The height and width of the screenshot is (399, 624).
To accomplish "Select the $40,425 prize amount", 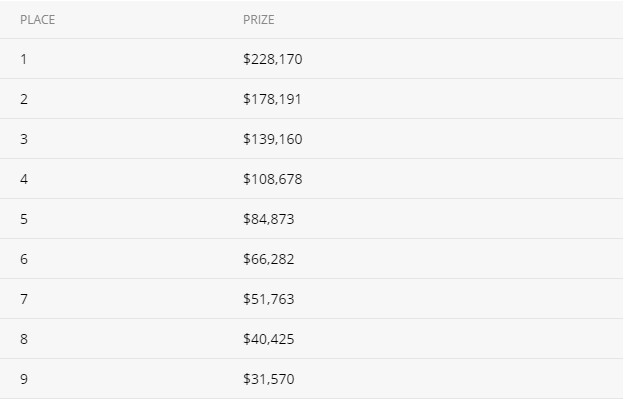I will 269,339.
